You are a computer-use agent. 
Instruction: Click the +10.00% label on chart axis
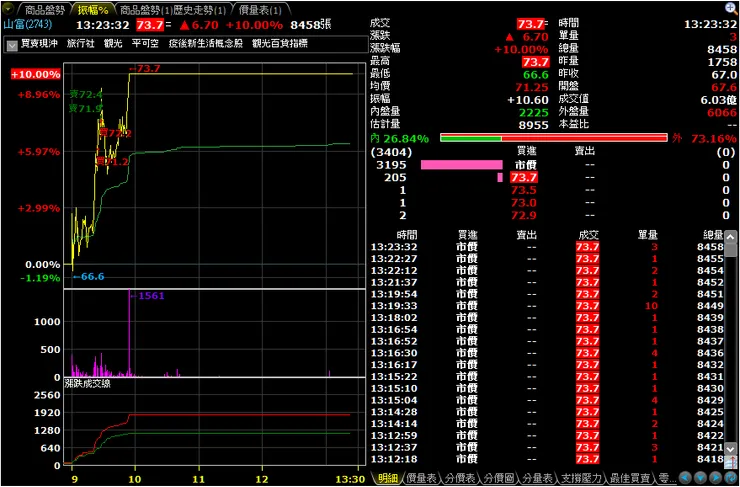(36, 75)
